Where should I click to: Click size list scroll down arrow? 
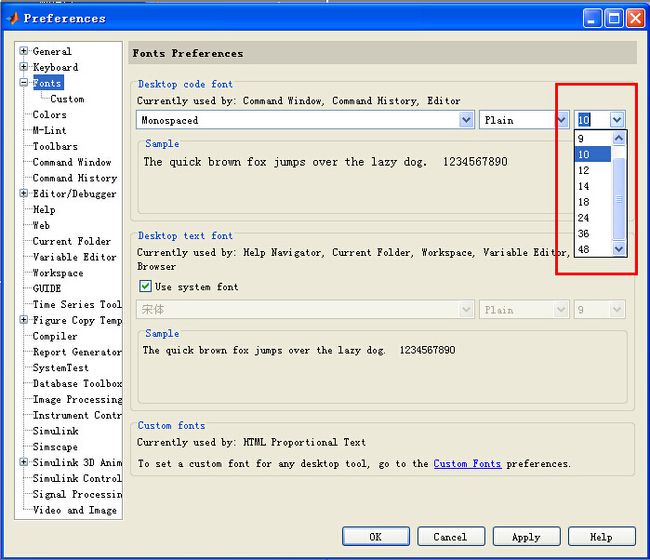[619, 249]
